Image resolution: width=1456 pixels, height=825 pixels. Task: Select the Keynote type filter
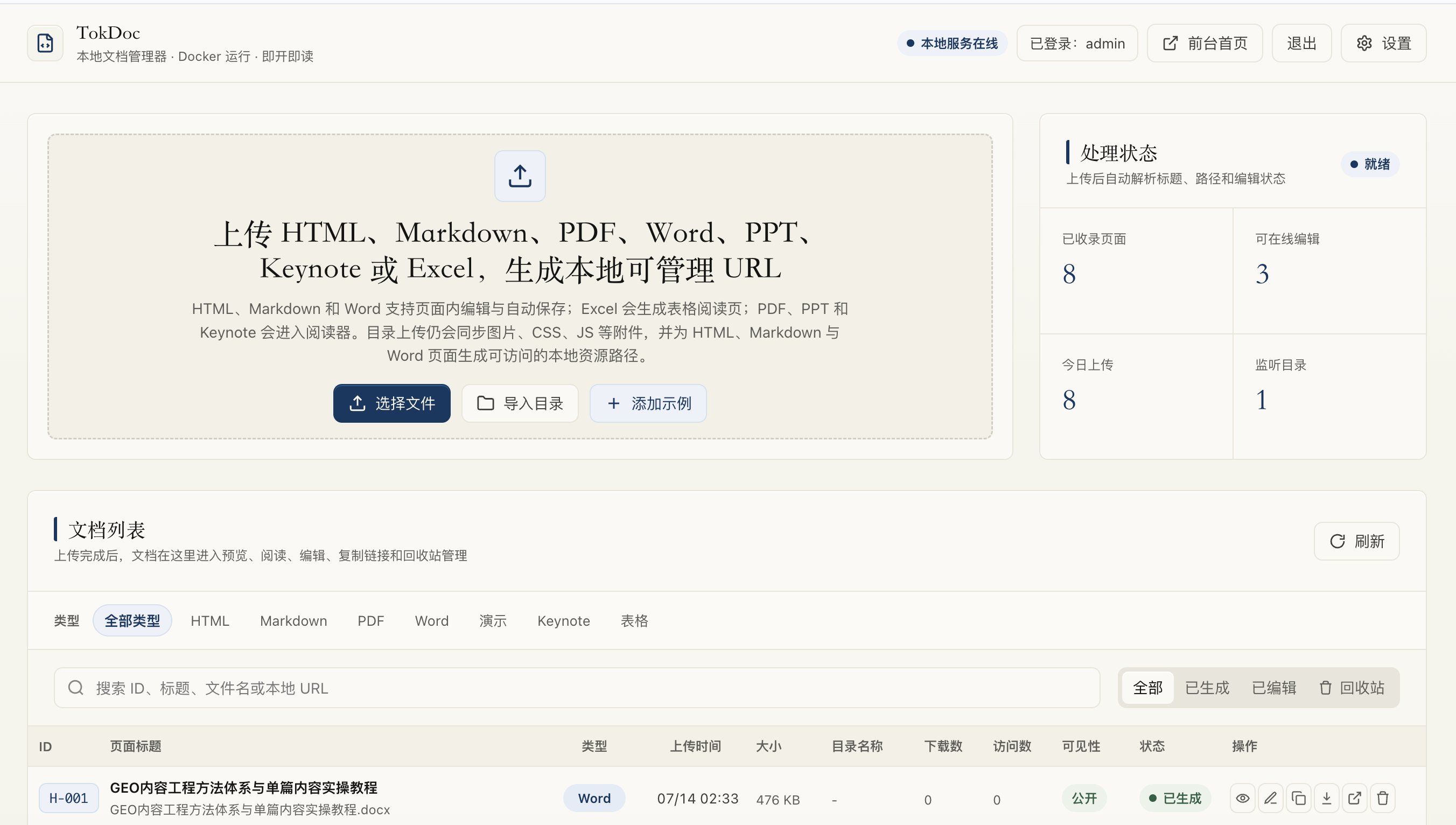pos(563,620)
